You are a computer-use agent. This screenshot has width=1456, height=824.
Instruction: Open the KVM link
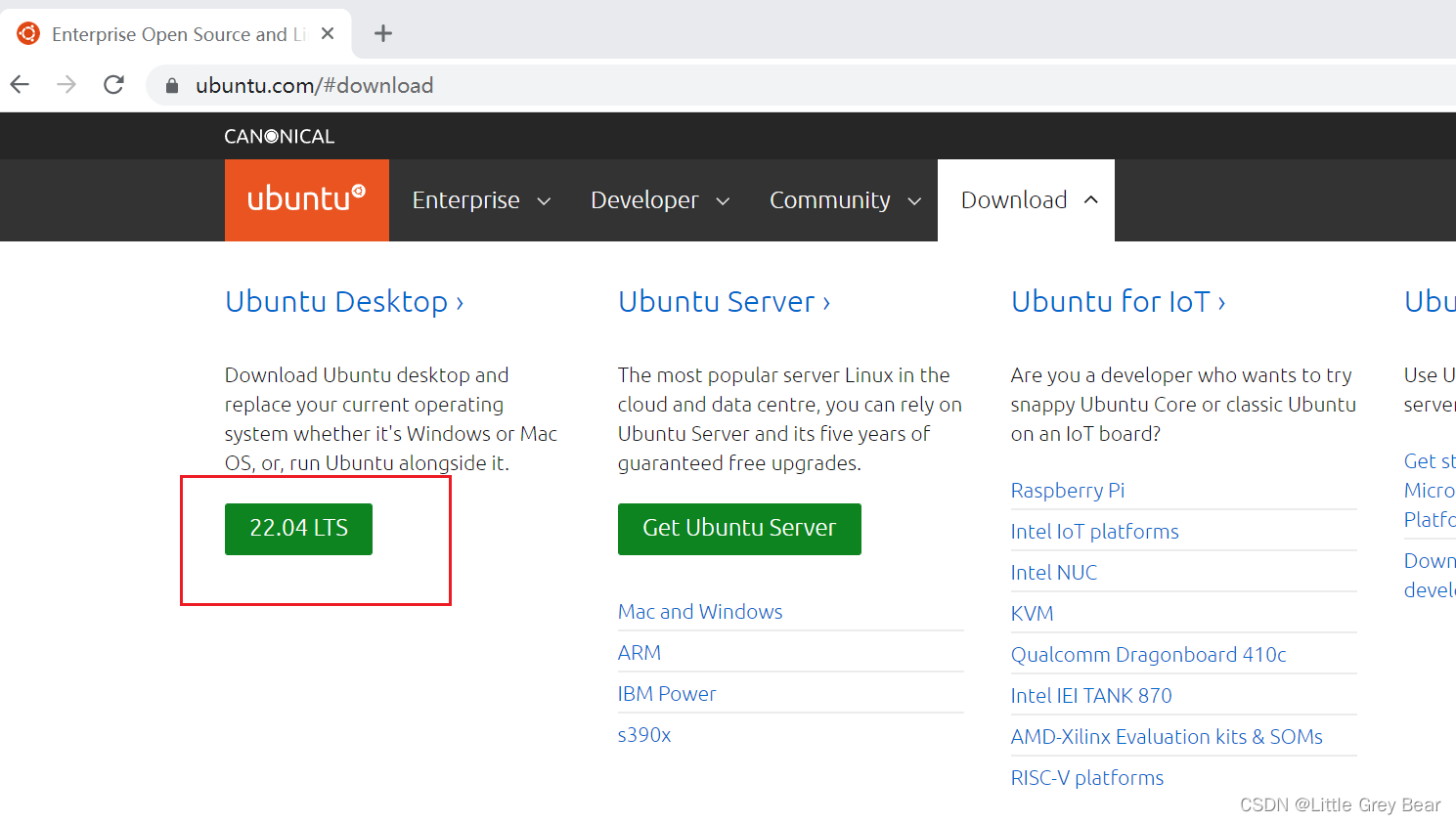point(1032,614)
